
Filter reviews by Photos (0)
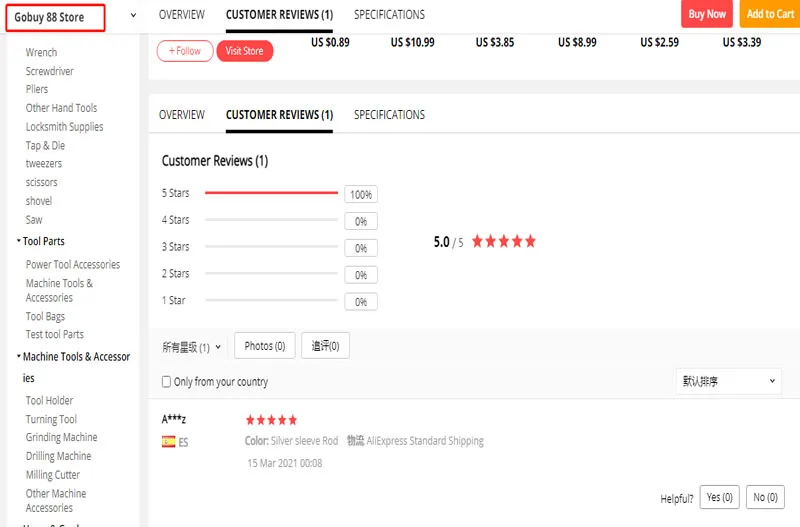pyautogui.click(x=264, y=346)
